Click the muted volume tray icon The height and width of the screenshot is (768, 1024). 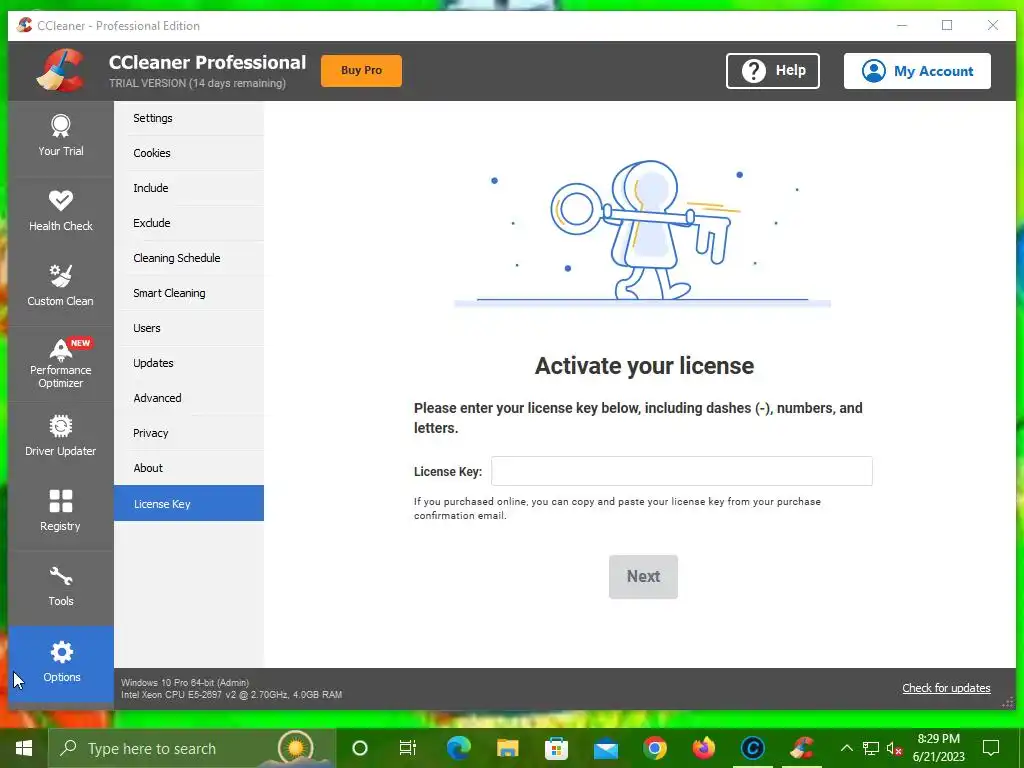point(894,748)
